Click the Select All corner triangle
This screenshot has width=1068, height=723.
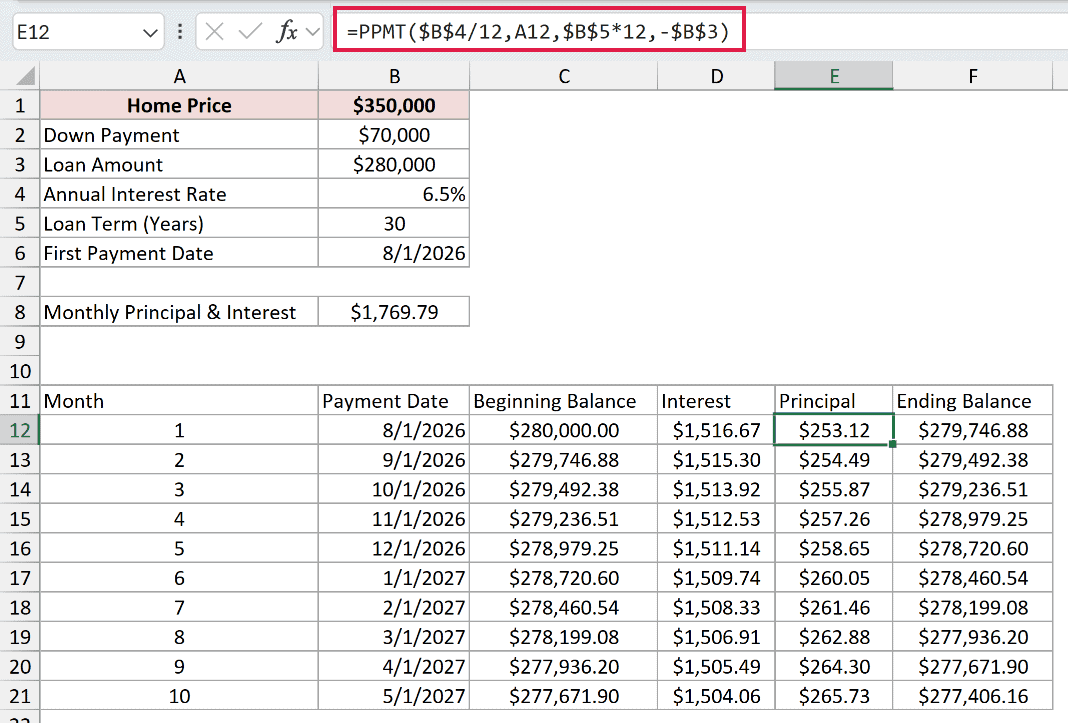[25, 76]
